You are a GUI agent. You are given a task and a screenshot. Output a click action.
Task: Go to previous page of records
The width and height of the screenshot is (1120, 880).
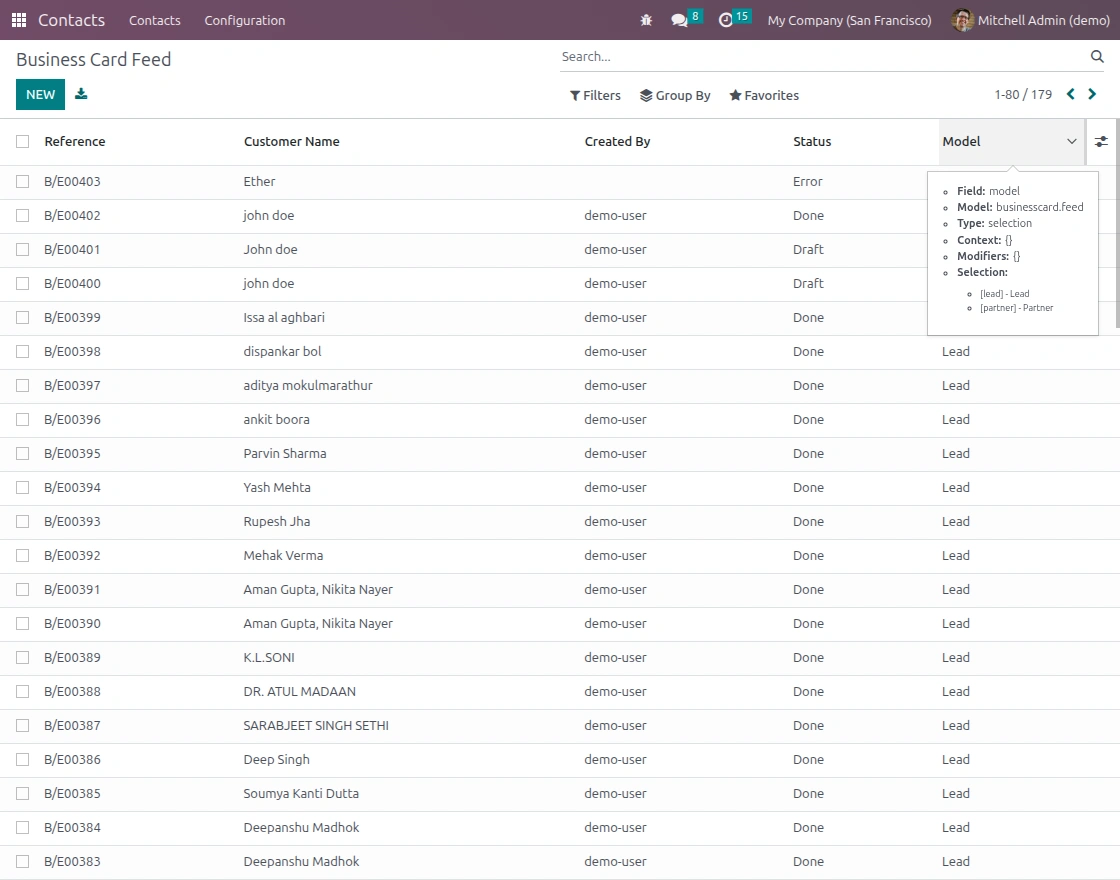(1071, 94)
